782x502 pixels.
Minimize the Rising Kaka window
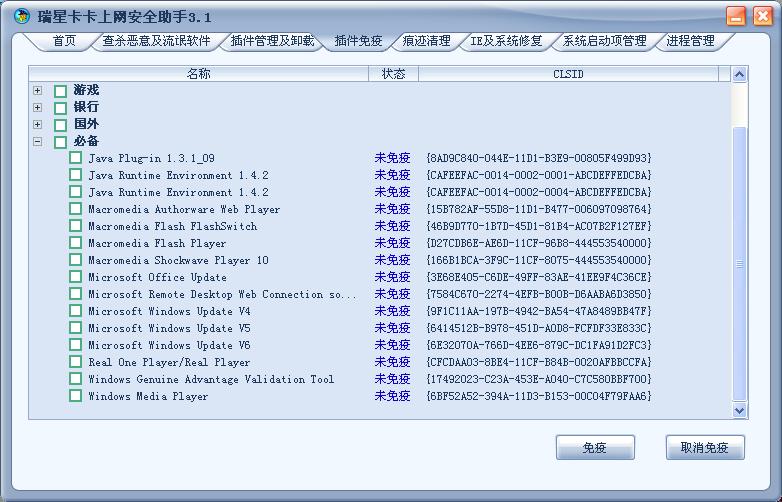[x=736, y=16]
